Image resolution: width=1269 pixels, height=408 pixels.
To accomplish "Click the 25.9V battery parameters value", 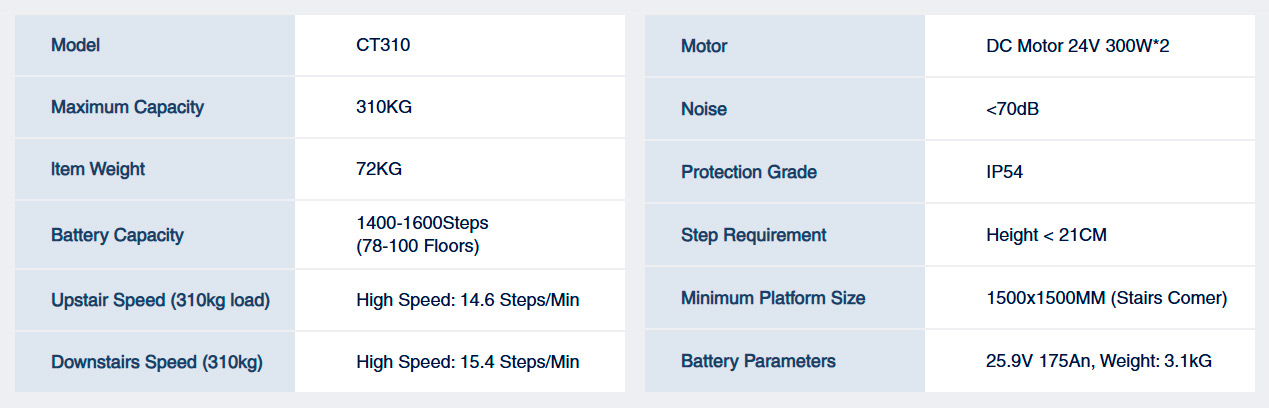I will pyautogui.click(x=1098, y=361).
